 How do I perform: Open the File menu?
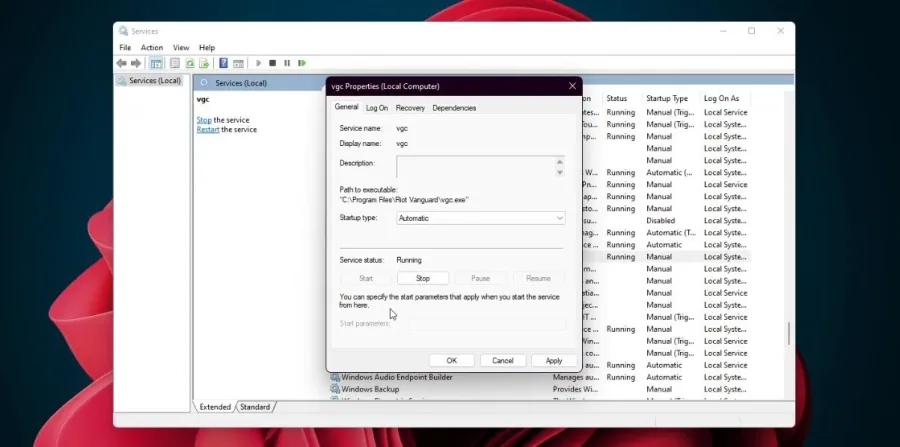pyautogui.click(x=125, y=48)
